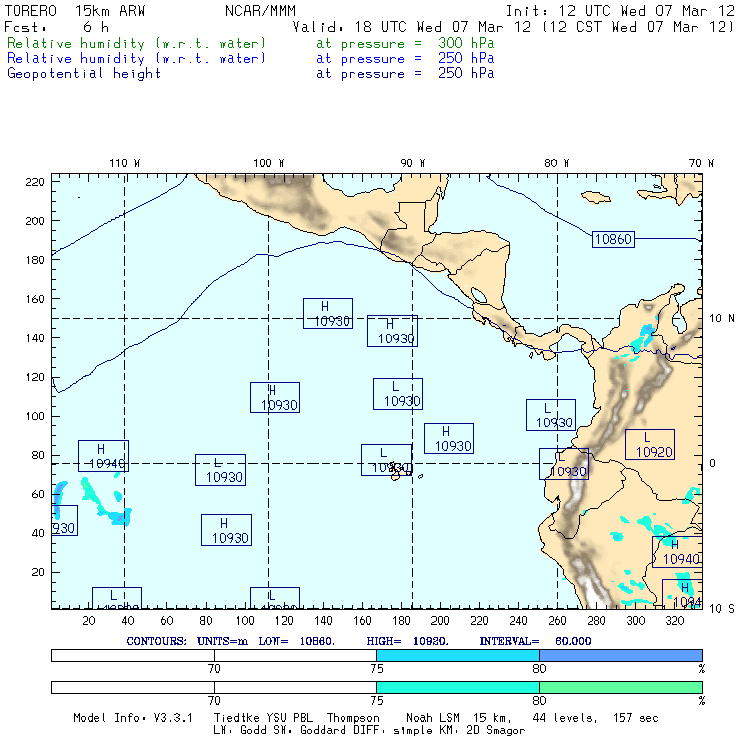Click the 'Valid: 18 UTC Wed 07 Mar 12' text
The image size is (740, 740).
412,27
